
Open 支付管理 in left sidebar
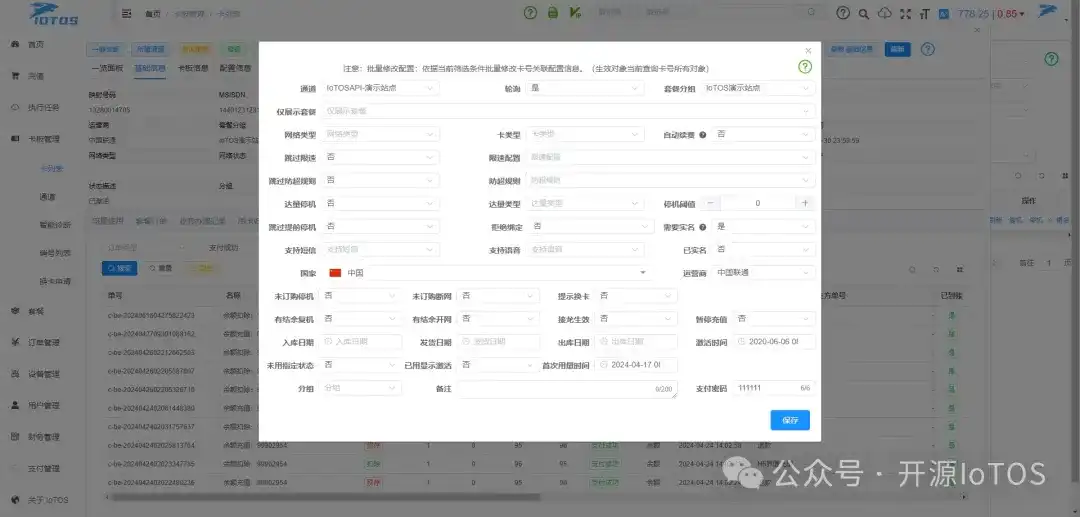click(43, 468)
